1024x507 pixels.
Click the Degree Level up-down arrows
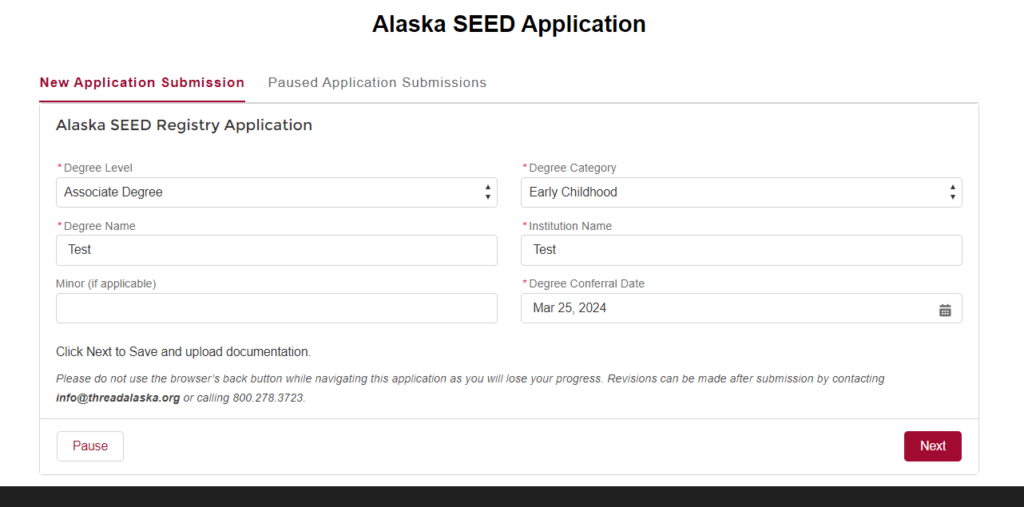click(x=487, y=192)
